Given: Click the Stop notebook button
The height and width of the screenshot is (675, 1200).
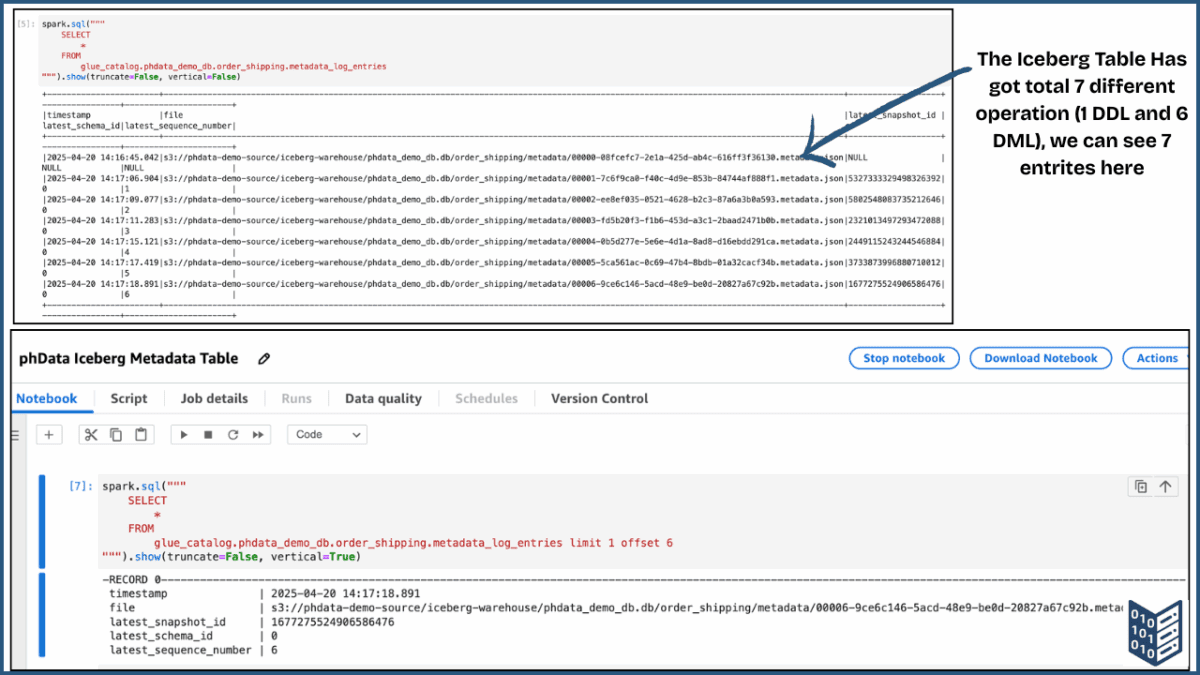Looking at the screenshot, I should 903,358.
